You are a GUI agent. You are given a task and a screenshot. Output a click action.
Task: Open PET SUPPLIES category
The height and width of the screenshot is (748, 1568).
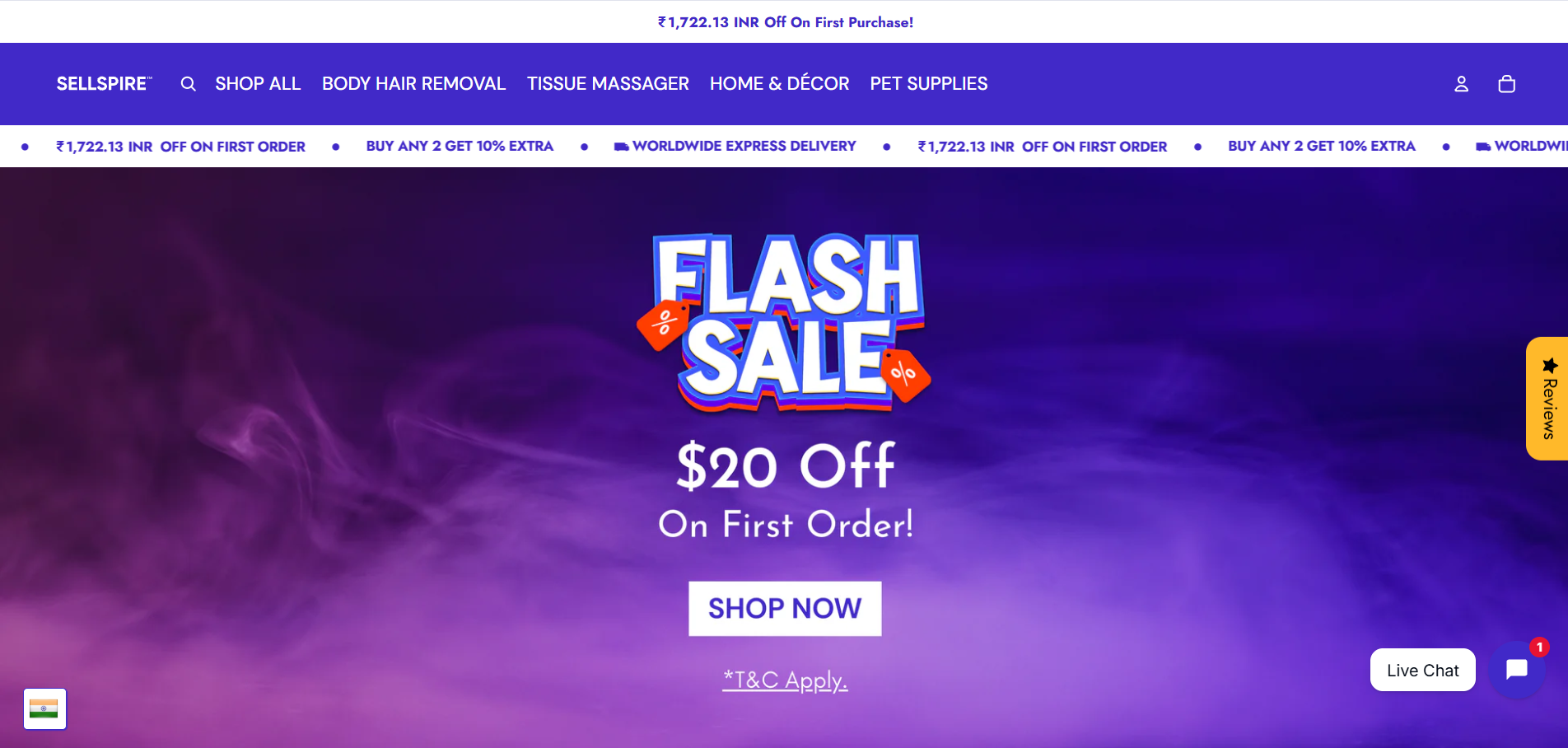929,84
